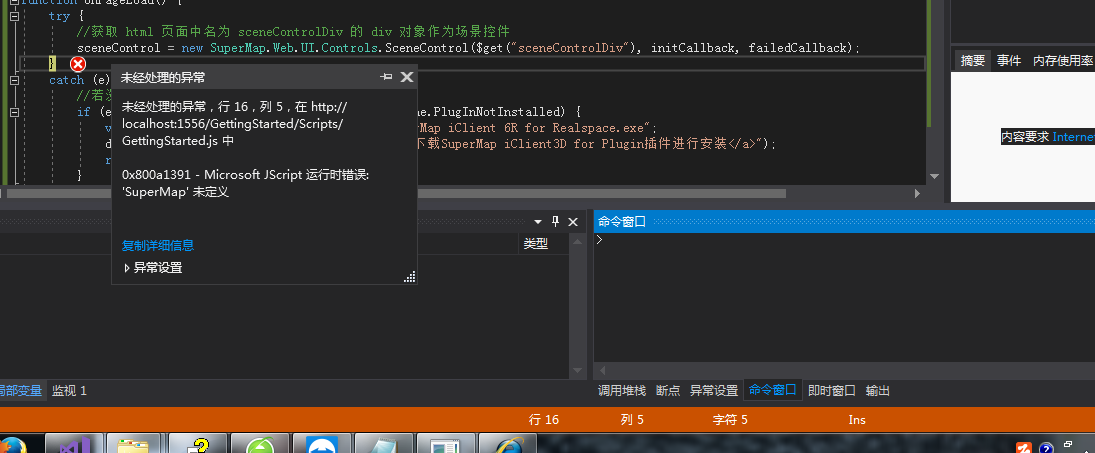Screen dimensions: 1095x453
Task: Switch to the 监视 1 tab
Action: tap(69, 391)
